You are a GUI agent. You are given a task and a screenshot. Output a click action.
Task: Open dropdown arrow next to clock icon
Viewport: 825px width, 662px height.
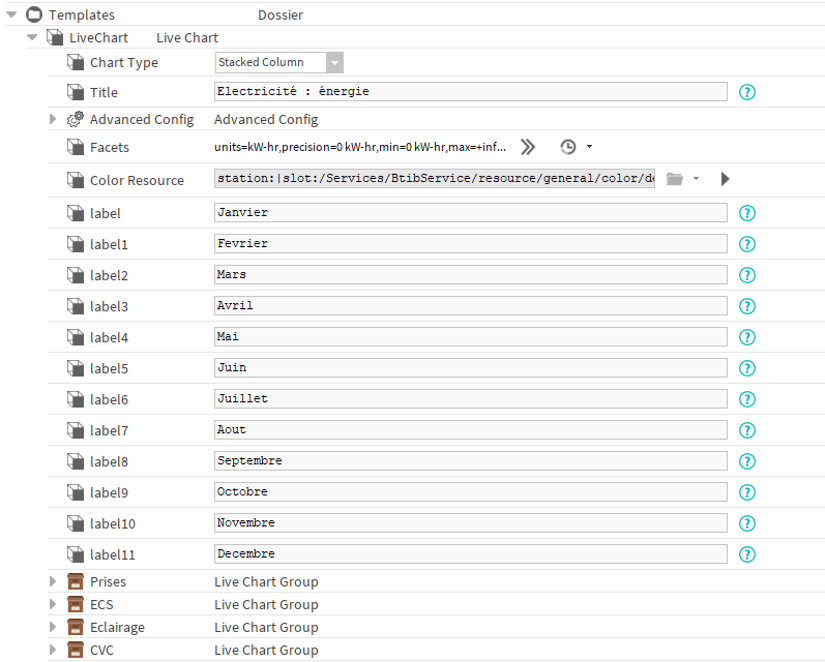(589, 147)
